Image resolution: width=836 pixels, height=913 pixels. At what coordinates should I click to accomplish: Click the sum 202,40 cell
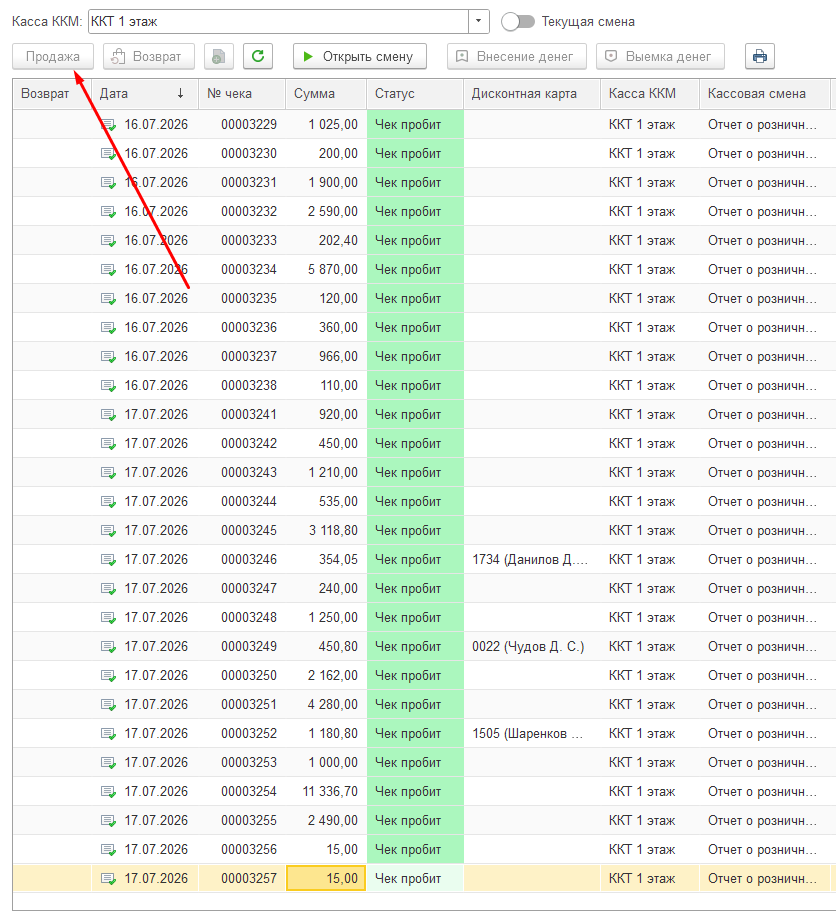click(x=326, y=240)
